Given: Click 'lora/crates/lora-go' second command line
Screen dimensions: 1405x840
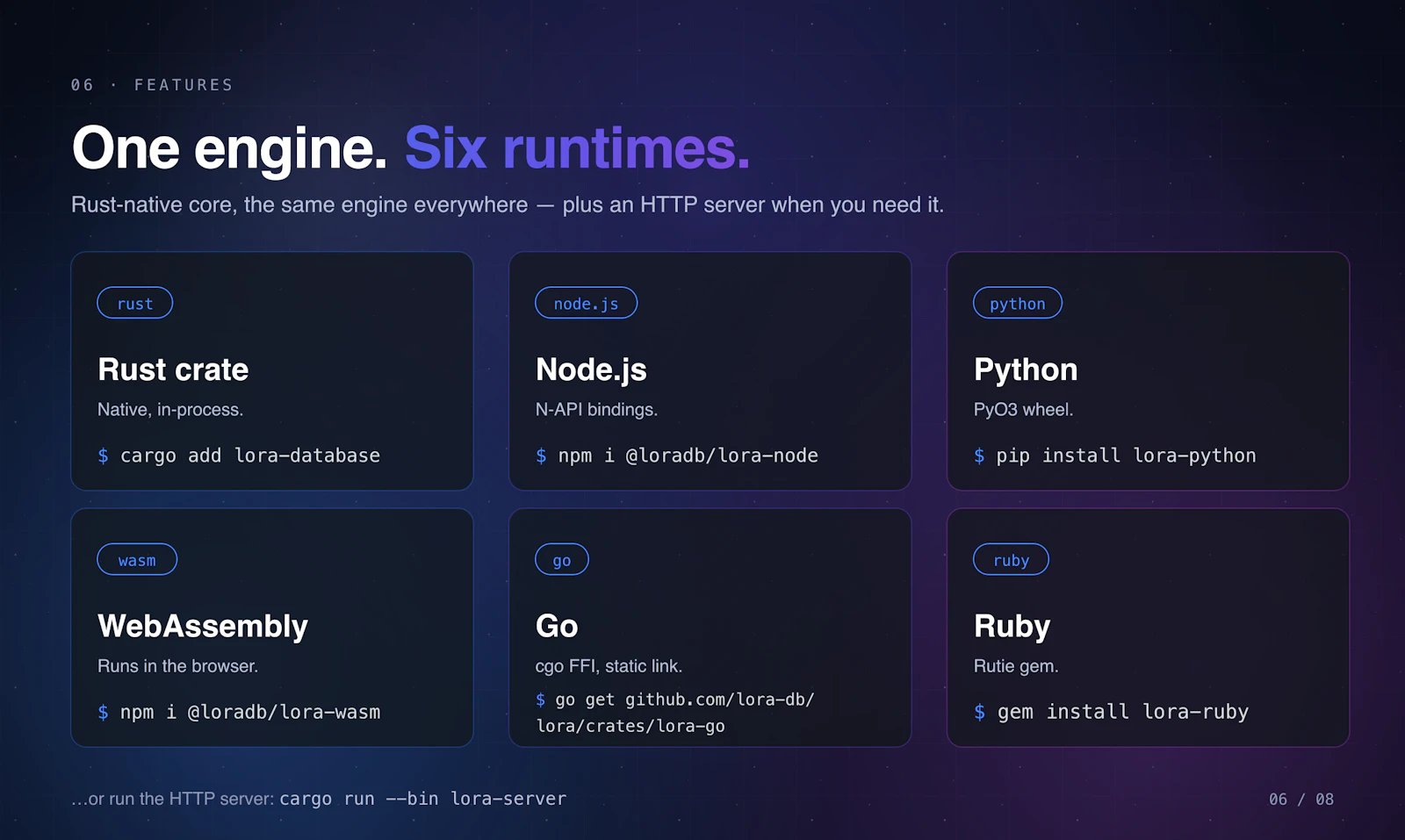Looking at the screenshot, I should click(x=630, y=726).
